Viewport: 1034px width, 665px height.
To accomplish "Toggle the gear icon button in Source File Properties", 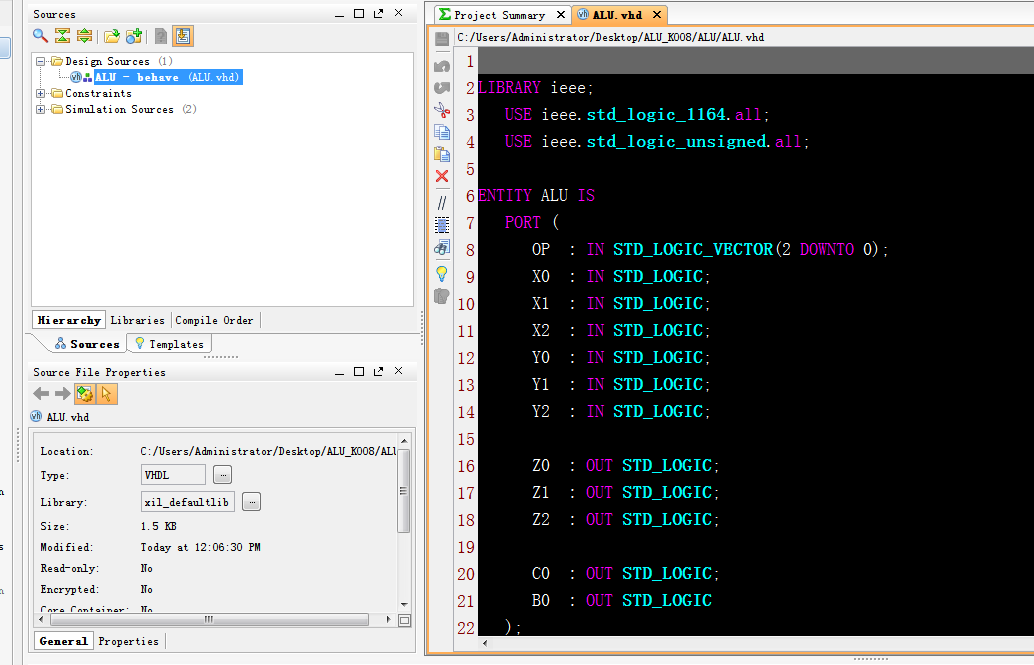I will tap(85, 394).
